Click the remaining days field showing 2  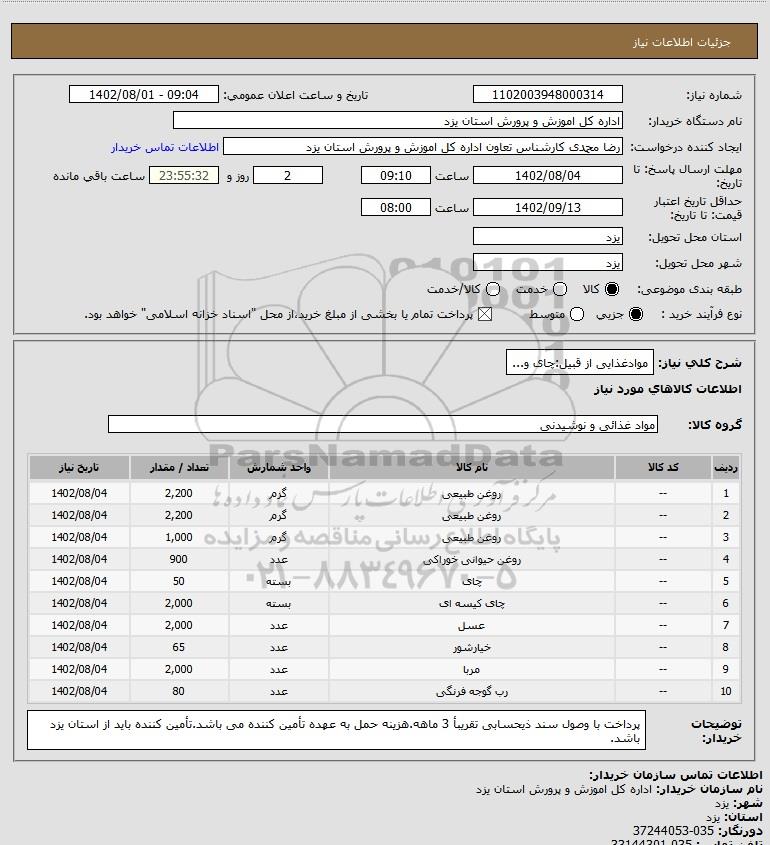tap(288, 175)
